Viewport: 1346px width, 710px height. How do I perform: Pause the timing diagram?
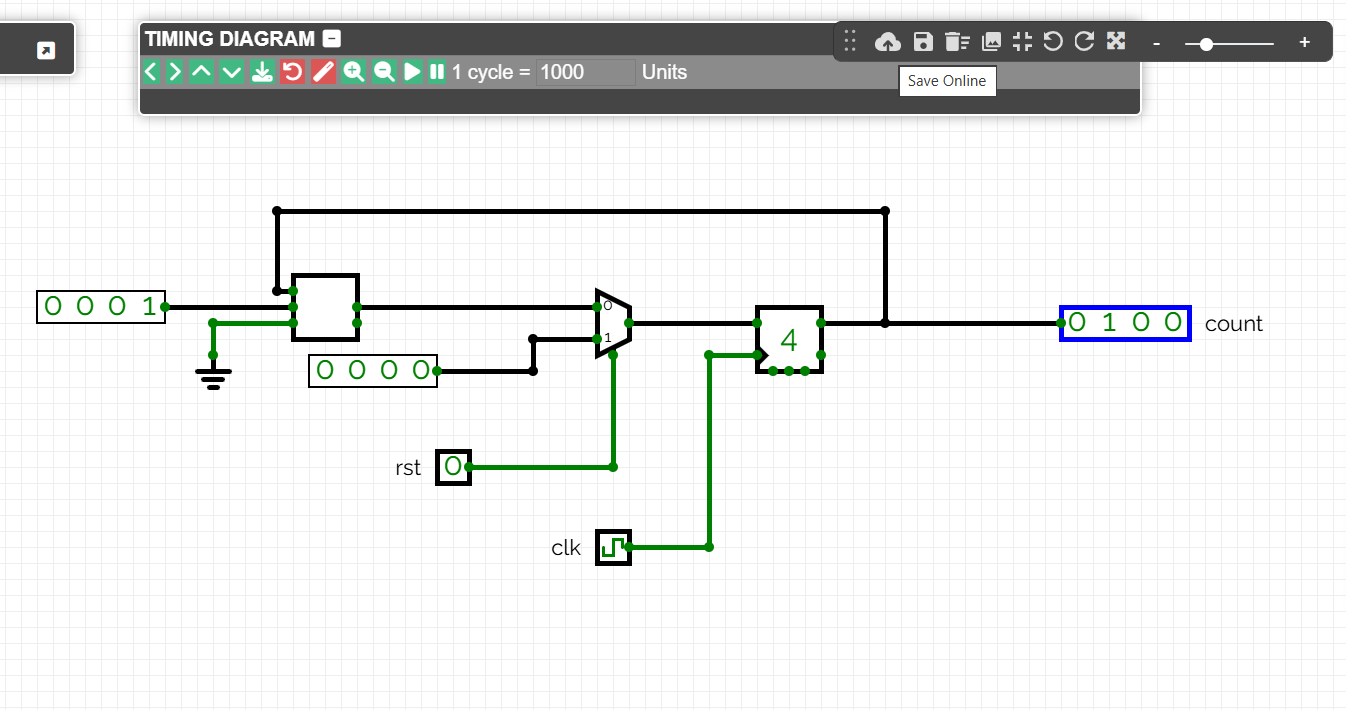437,72
